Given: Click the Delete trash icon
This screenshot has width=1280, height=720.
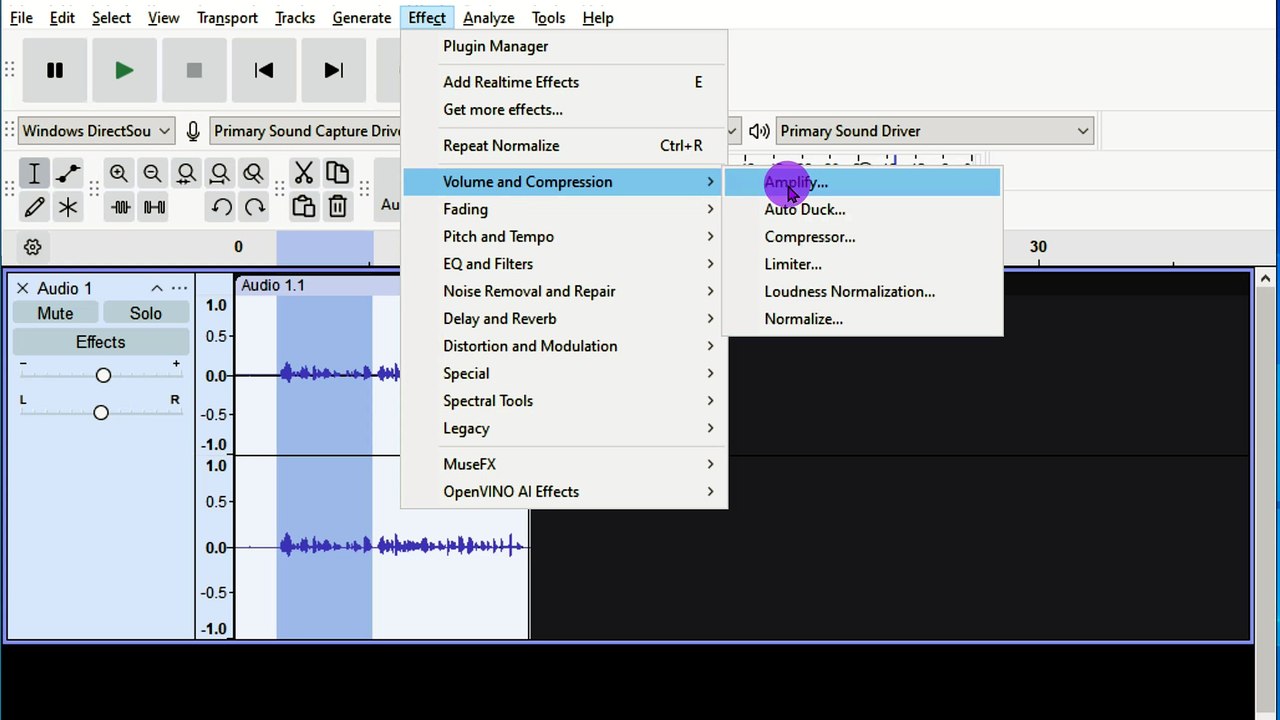Looking at the screenshot, I should pyautogui.click(x=338, y=207).
